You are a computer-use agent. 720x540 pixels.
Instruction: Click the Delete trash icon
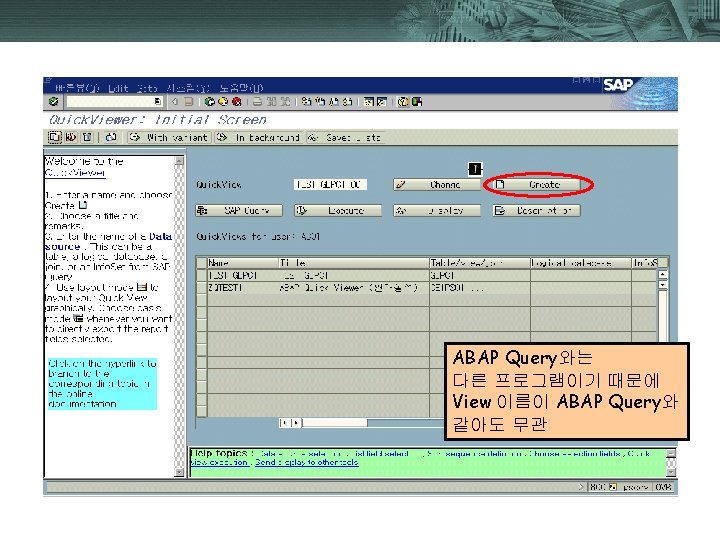tap(87, 137)
